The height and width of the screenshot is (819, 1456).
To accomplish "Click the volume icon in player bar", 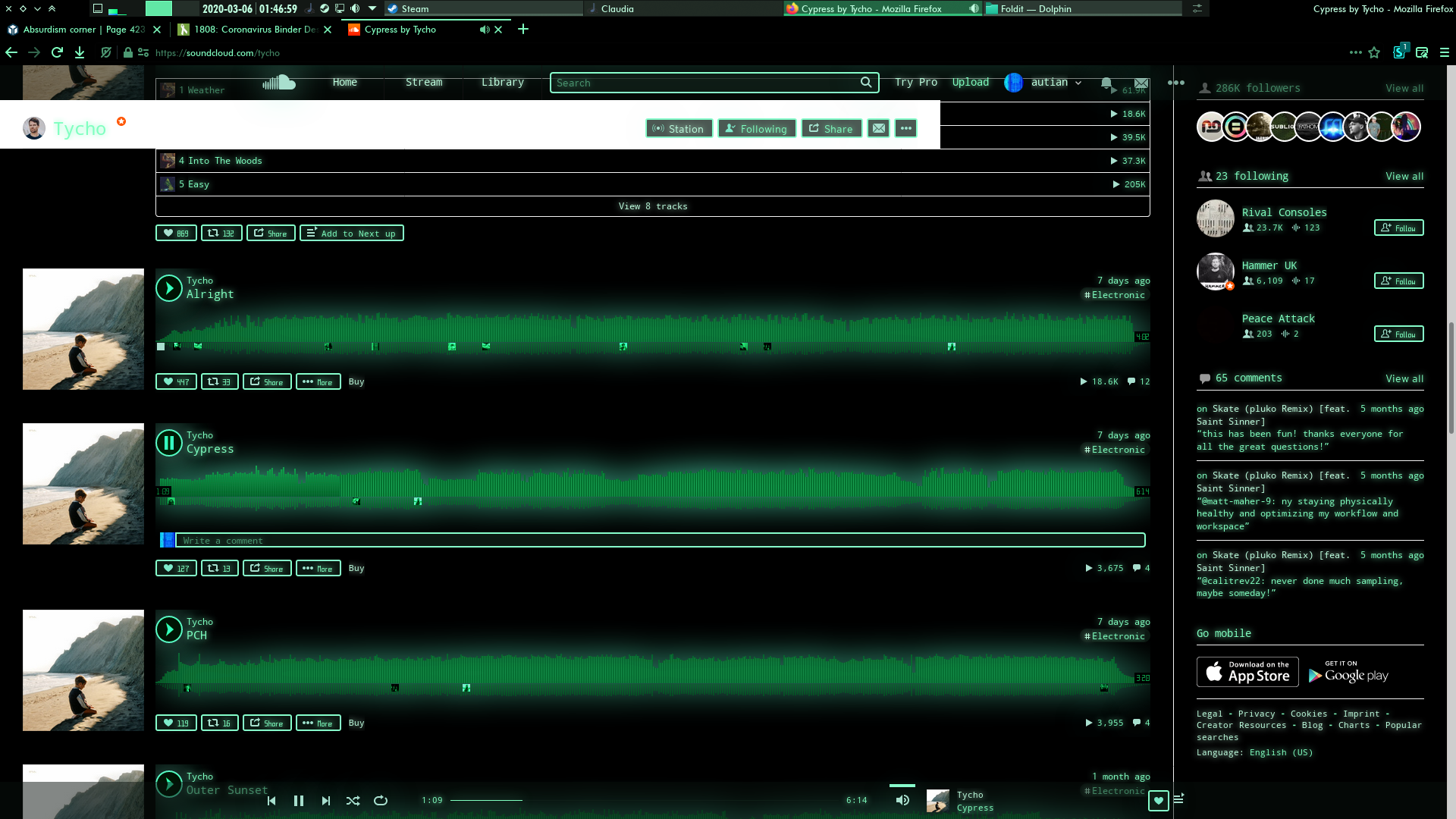I will 902,800.
